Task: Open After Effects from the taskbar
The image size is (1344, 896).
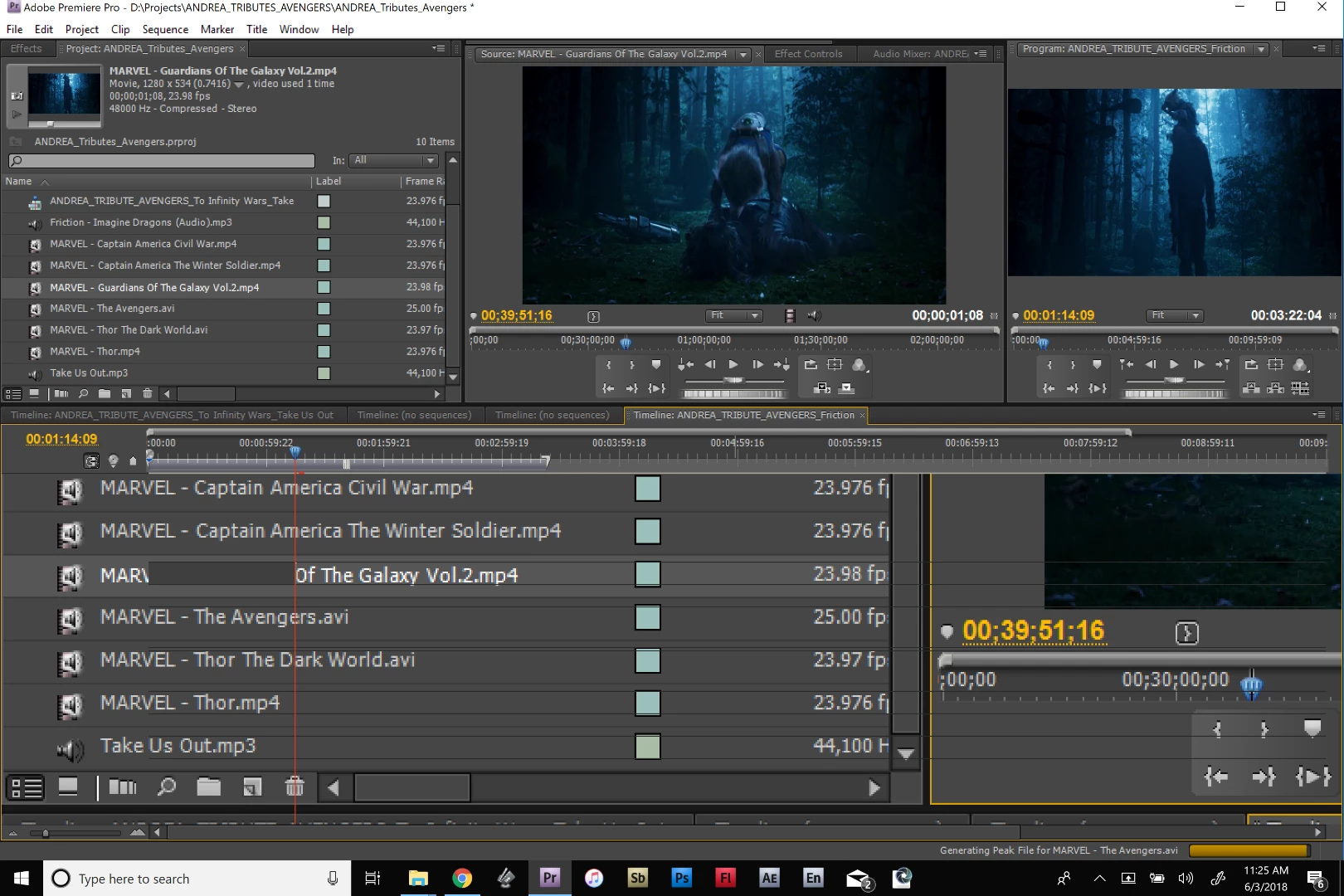Action: tap(769, 878)
